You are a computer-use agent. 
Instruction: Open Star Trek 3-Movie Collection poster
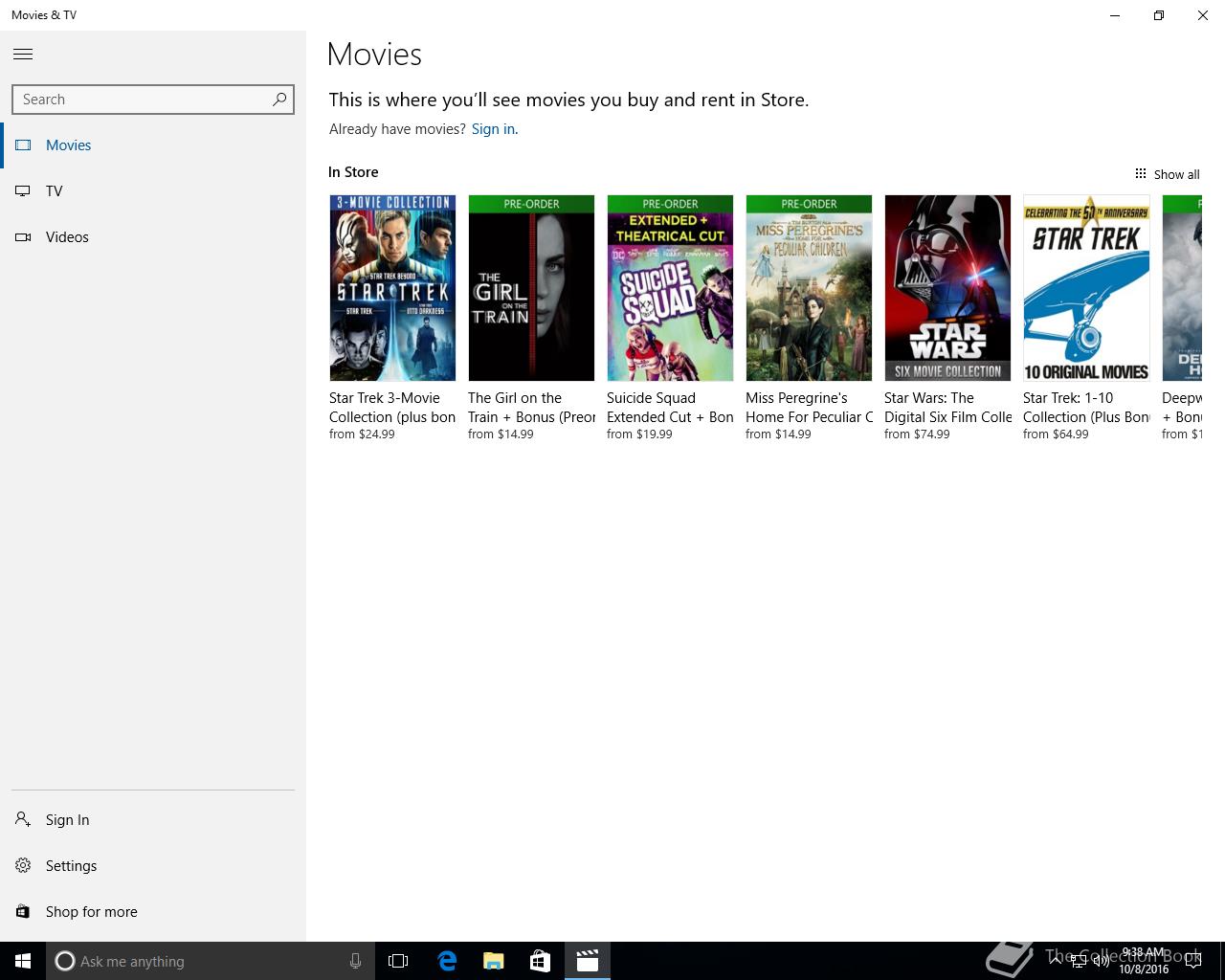[x=392, y=288]
